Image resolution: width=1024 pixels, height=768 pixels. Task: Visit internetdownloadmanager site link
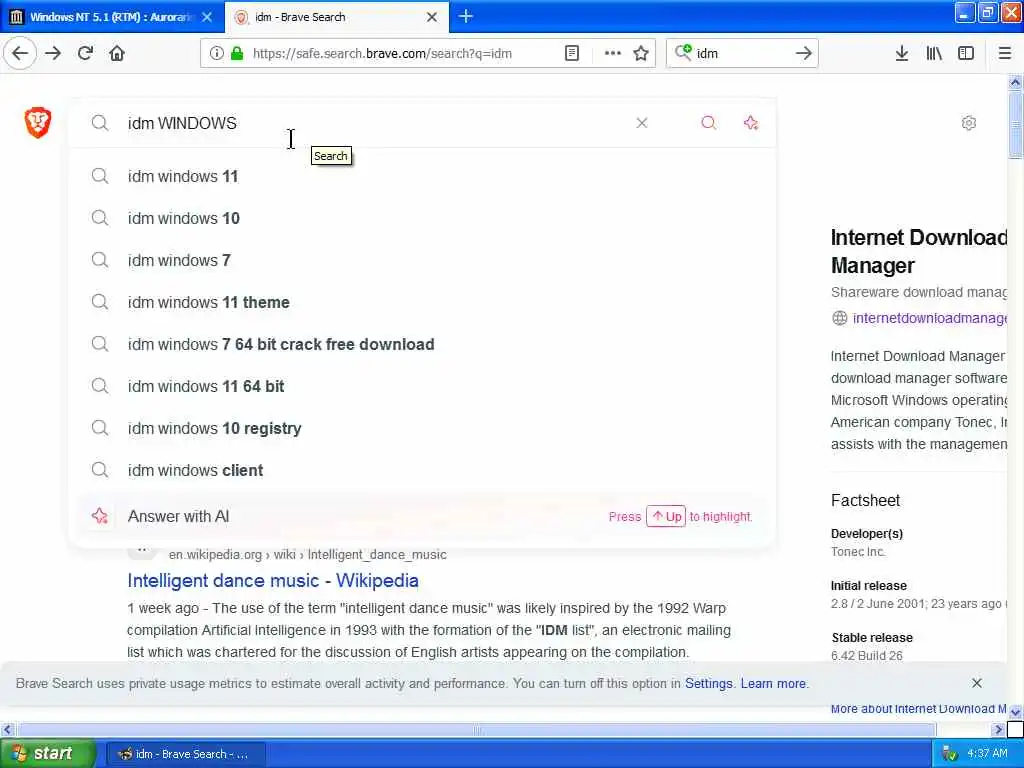[x=929, y=318]
